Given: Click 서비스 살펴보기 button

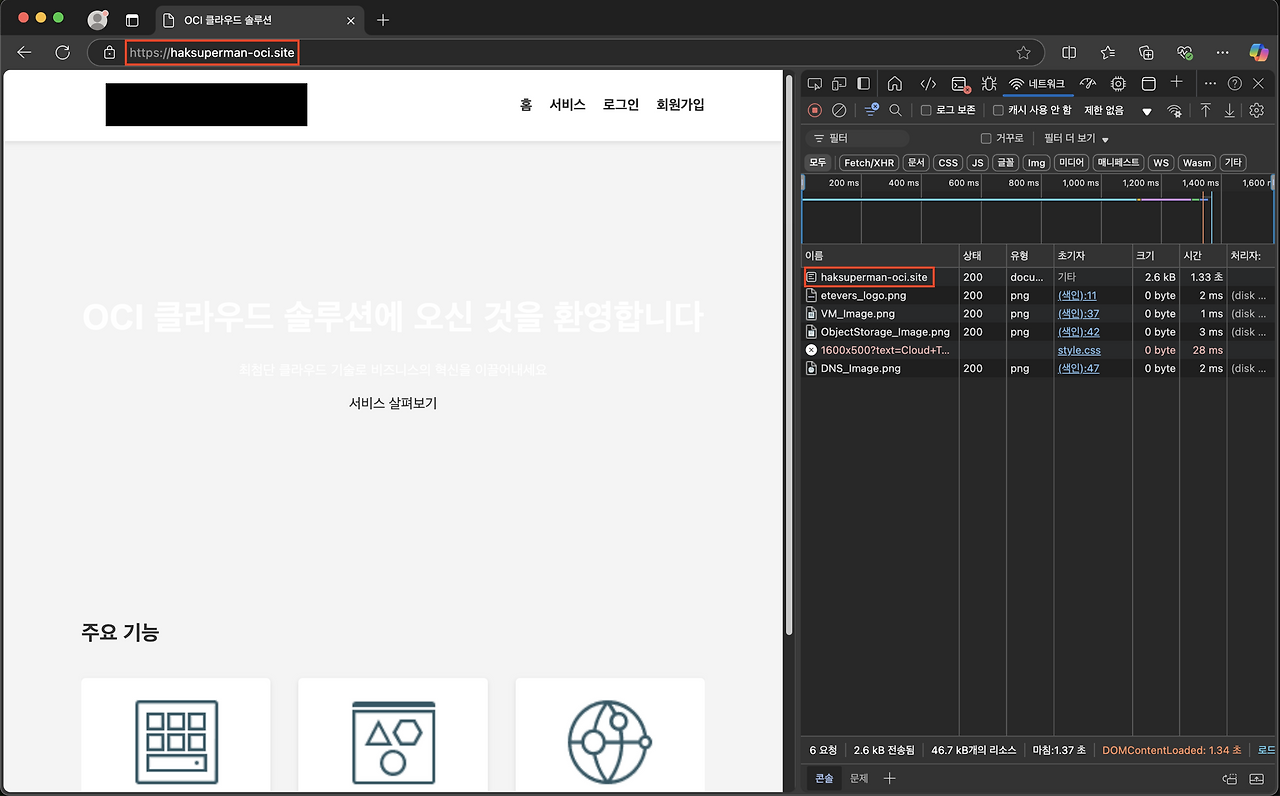Looking at the screenshot, I should tap(393, 403).
